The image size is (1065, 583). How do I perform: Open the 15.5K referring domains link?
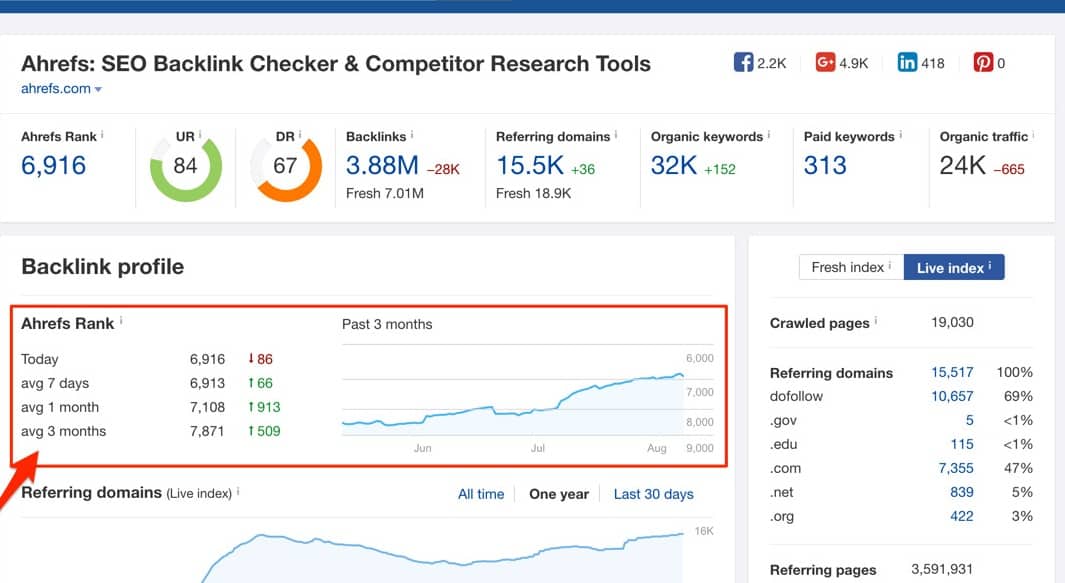(x=530, y=165)
